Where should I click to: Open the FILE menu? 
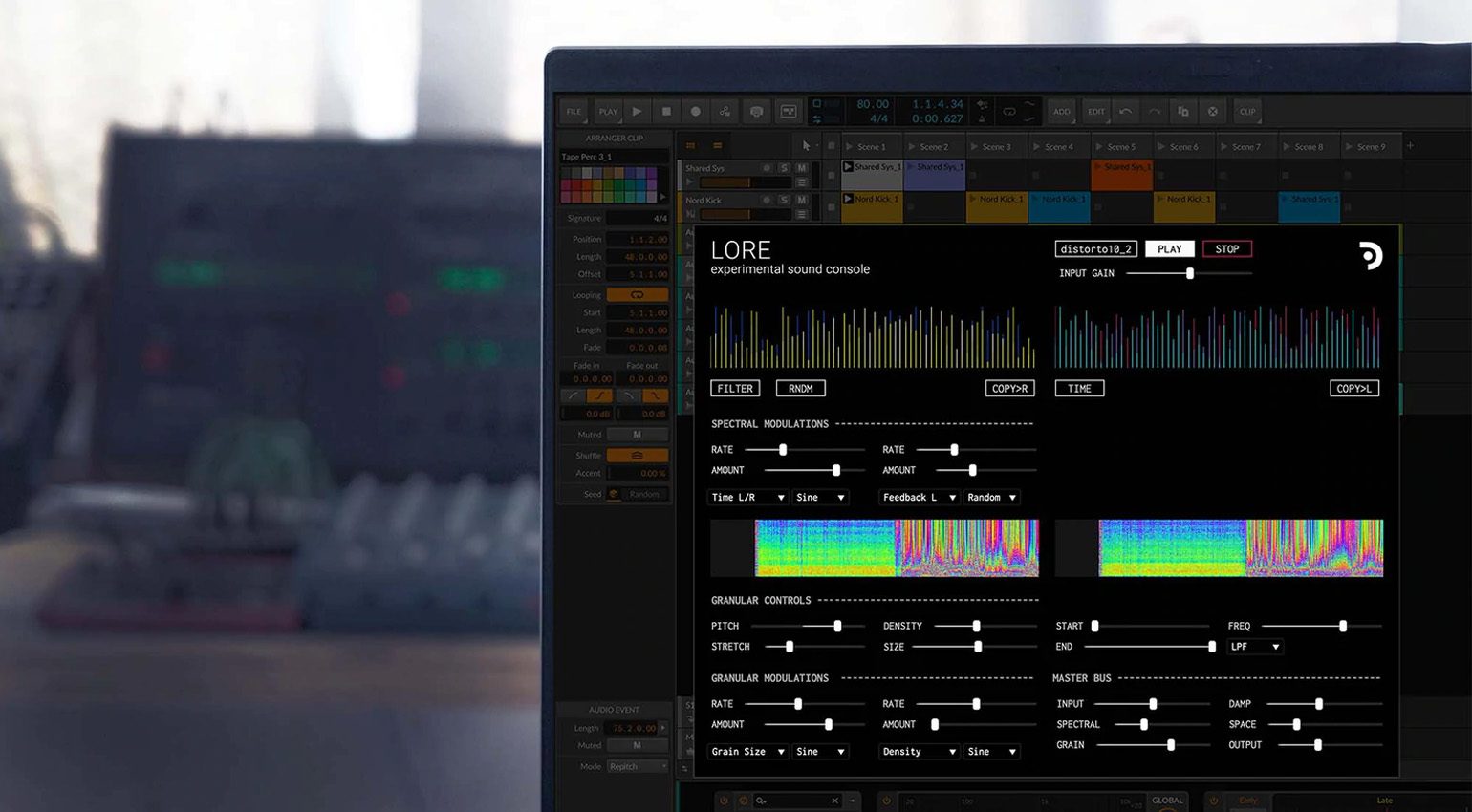pos(574,112)
